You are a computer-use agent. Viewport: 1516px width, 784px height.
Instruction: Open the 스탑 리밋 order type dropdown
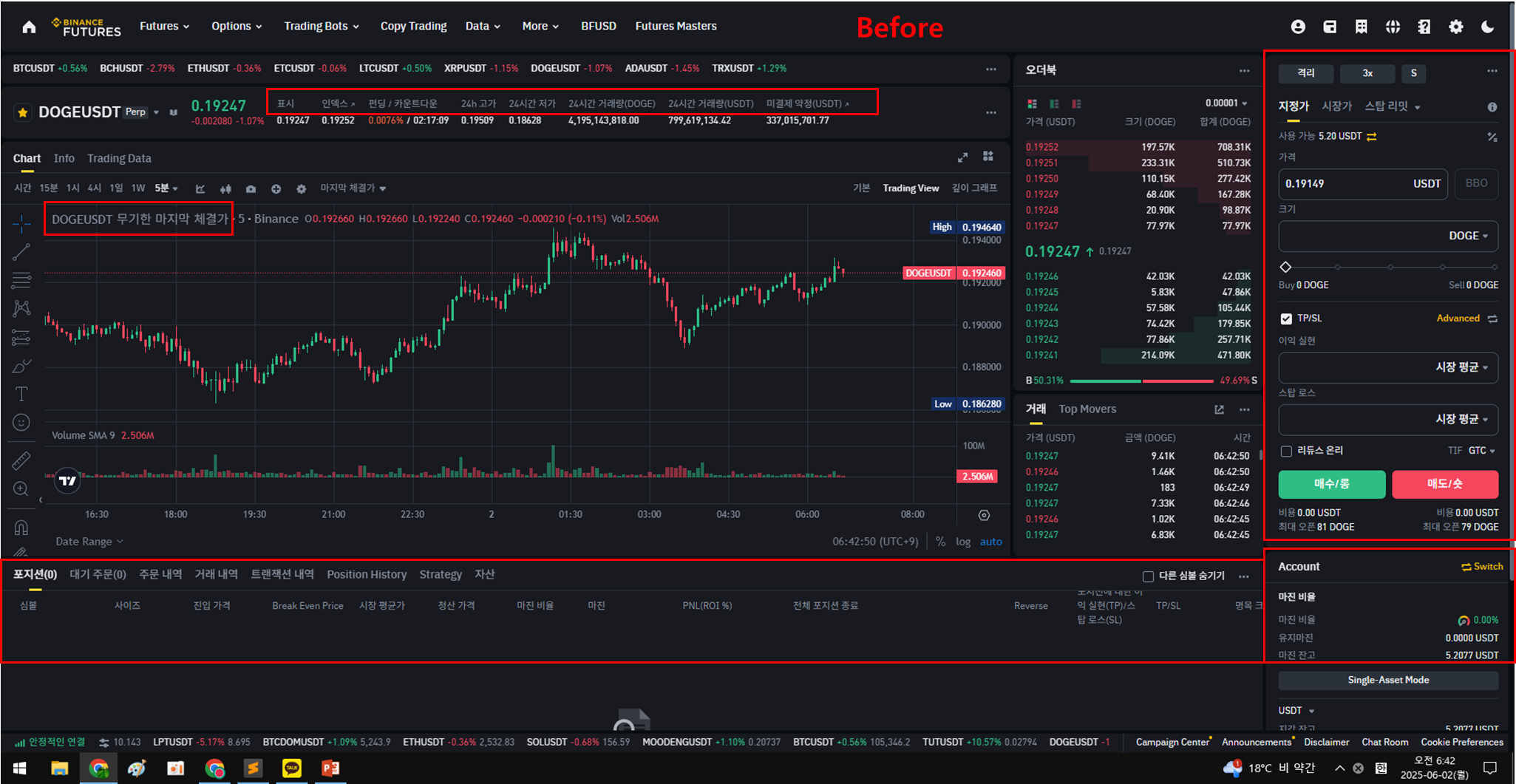click(1393, 106)
